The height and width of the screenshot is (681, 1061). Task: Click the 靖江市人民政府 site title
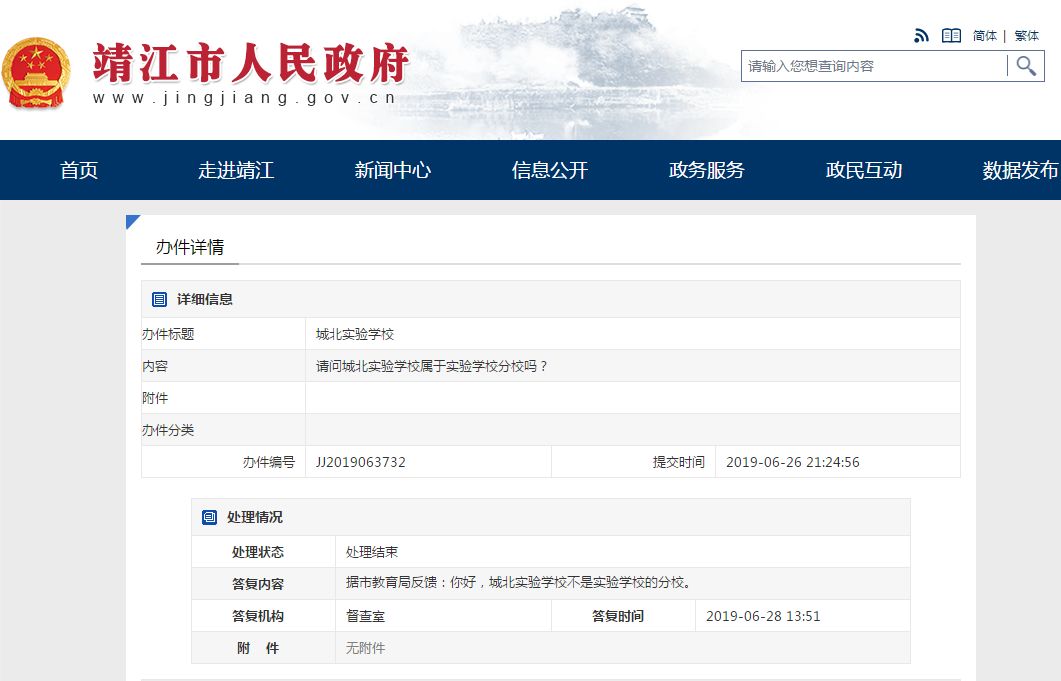(x=250, y=63)
